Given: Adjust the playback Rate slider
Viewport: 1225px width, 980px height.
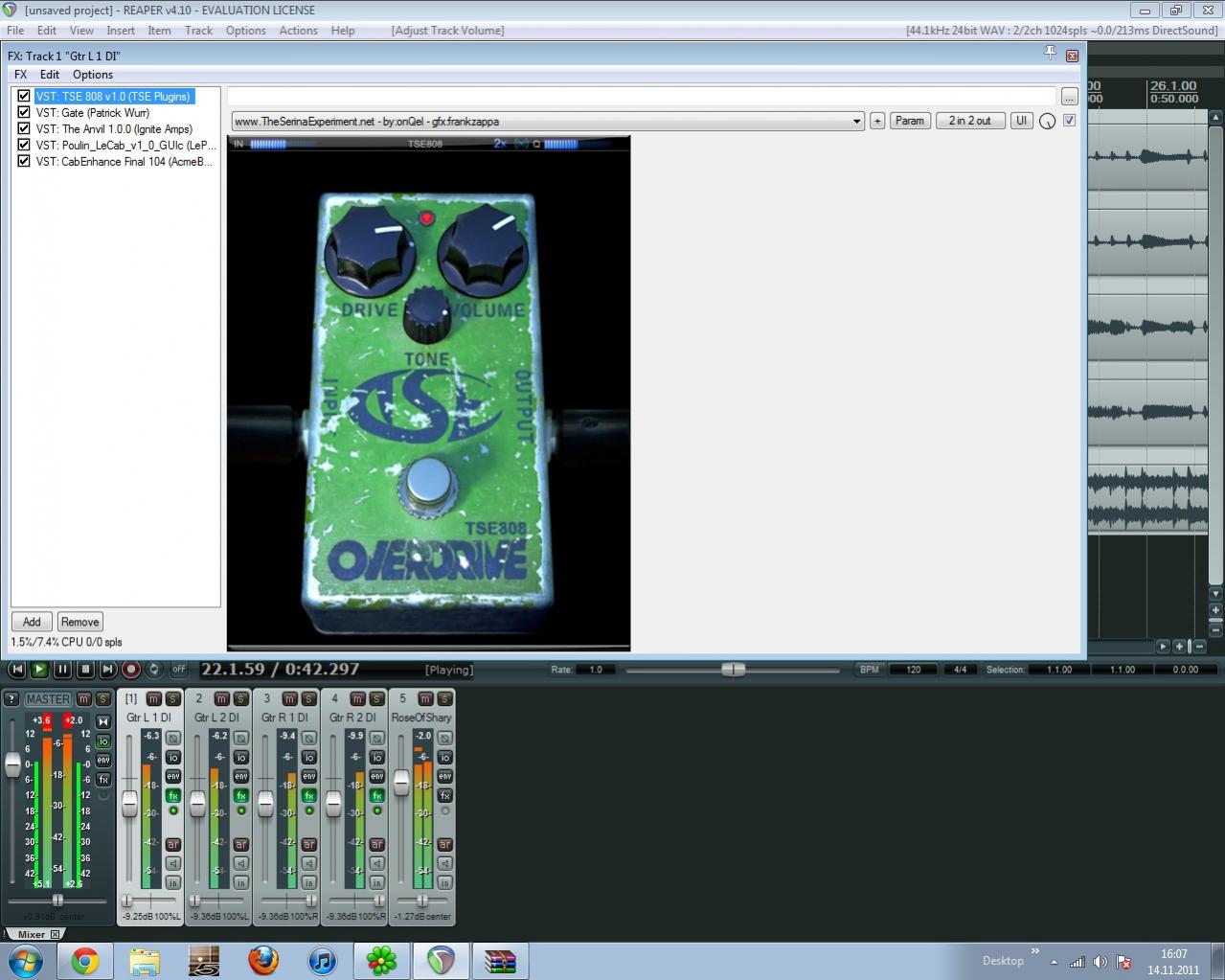Looking at the screenshot, I should pos(734,670).
